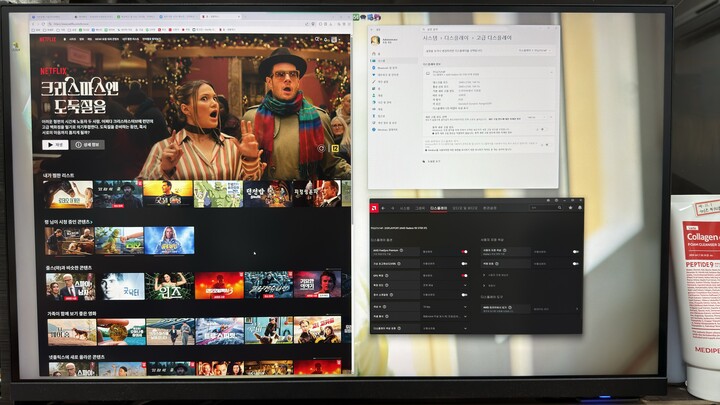Viewport: 720px width, 405px height.
Task: Click the magnifier in AMD search box
Action: pyautogui.click(x=559, y=208)
